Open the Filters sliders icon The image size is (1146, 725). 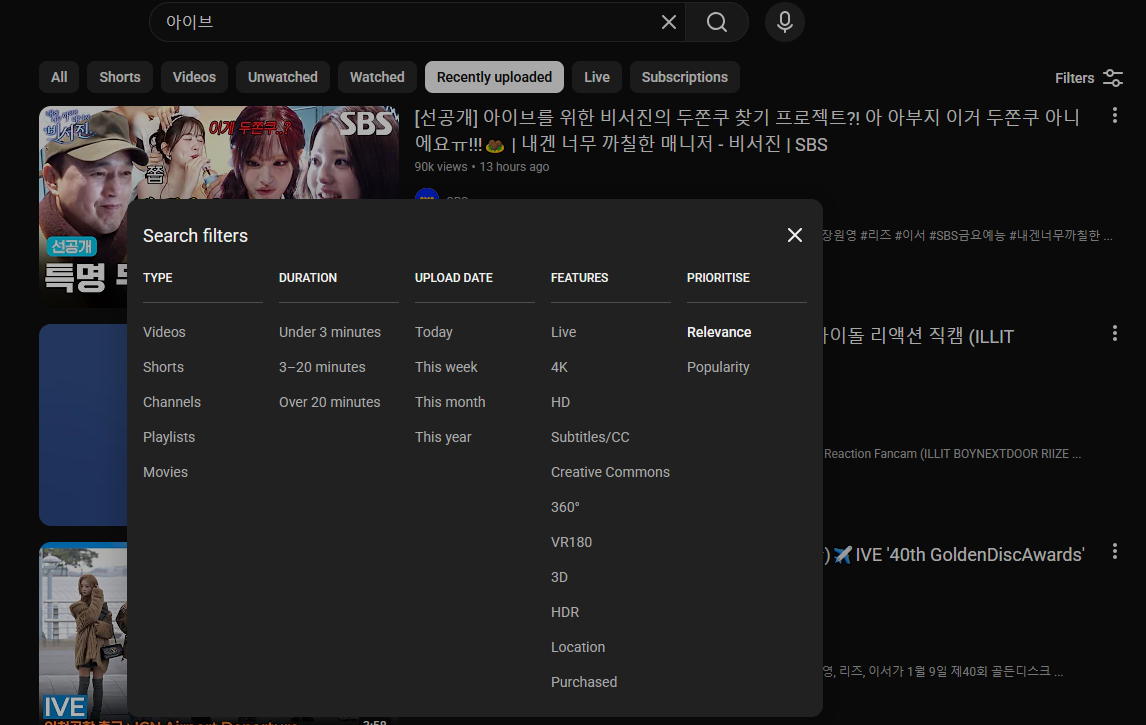coord(1112,77)
